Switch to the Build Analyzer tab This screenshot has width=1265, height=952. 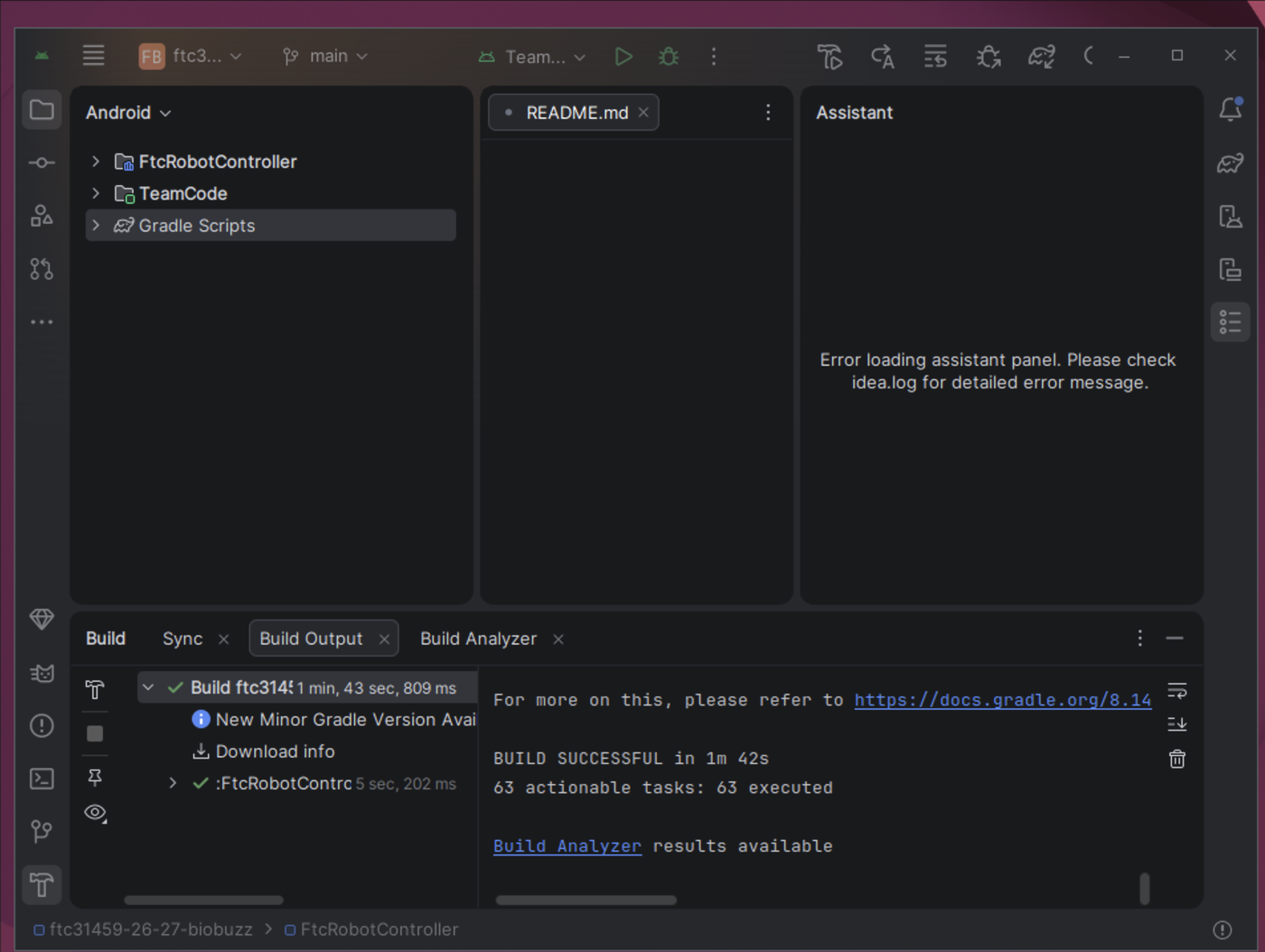click(x=478, y=639)
